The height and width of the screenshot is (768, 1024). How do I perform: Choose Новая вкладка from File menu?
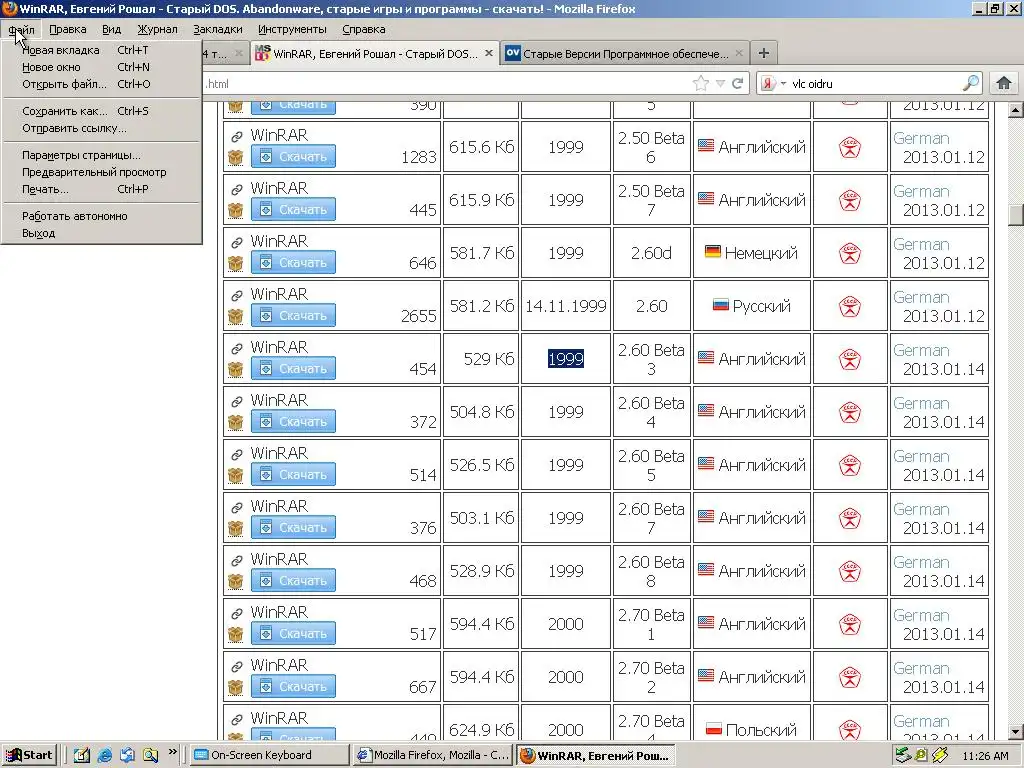[x=101, y=50]
